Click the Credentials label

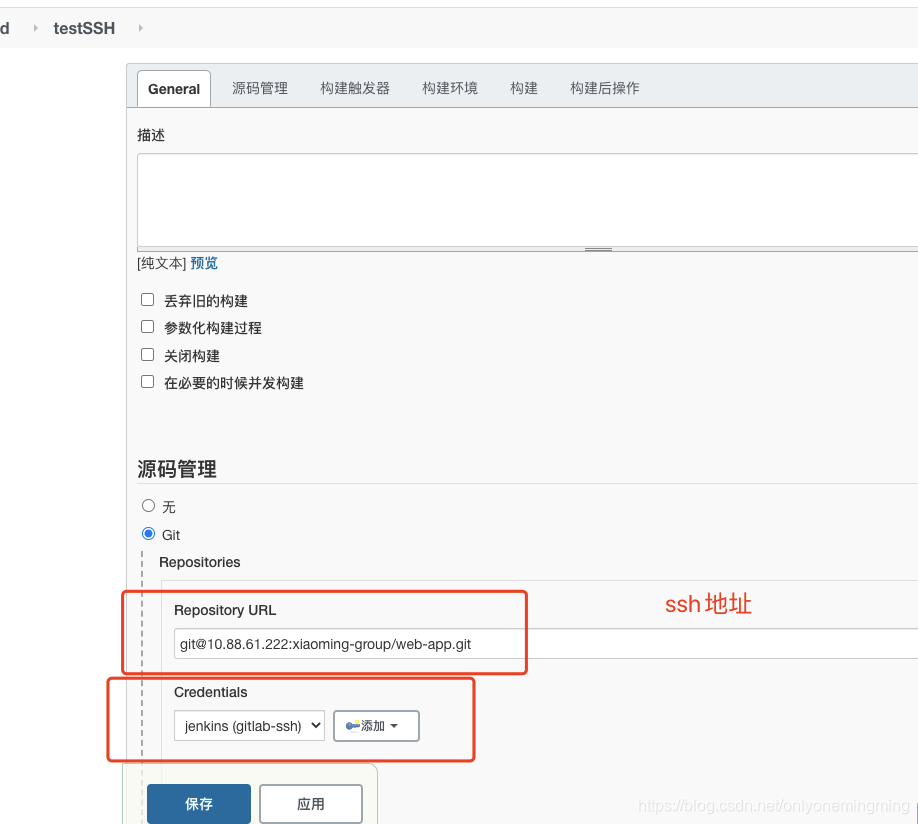(x=211, y=692)
